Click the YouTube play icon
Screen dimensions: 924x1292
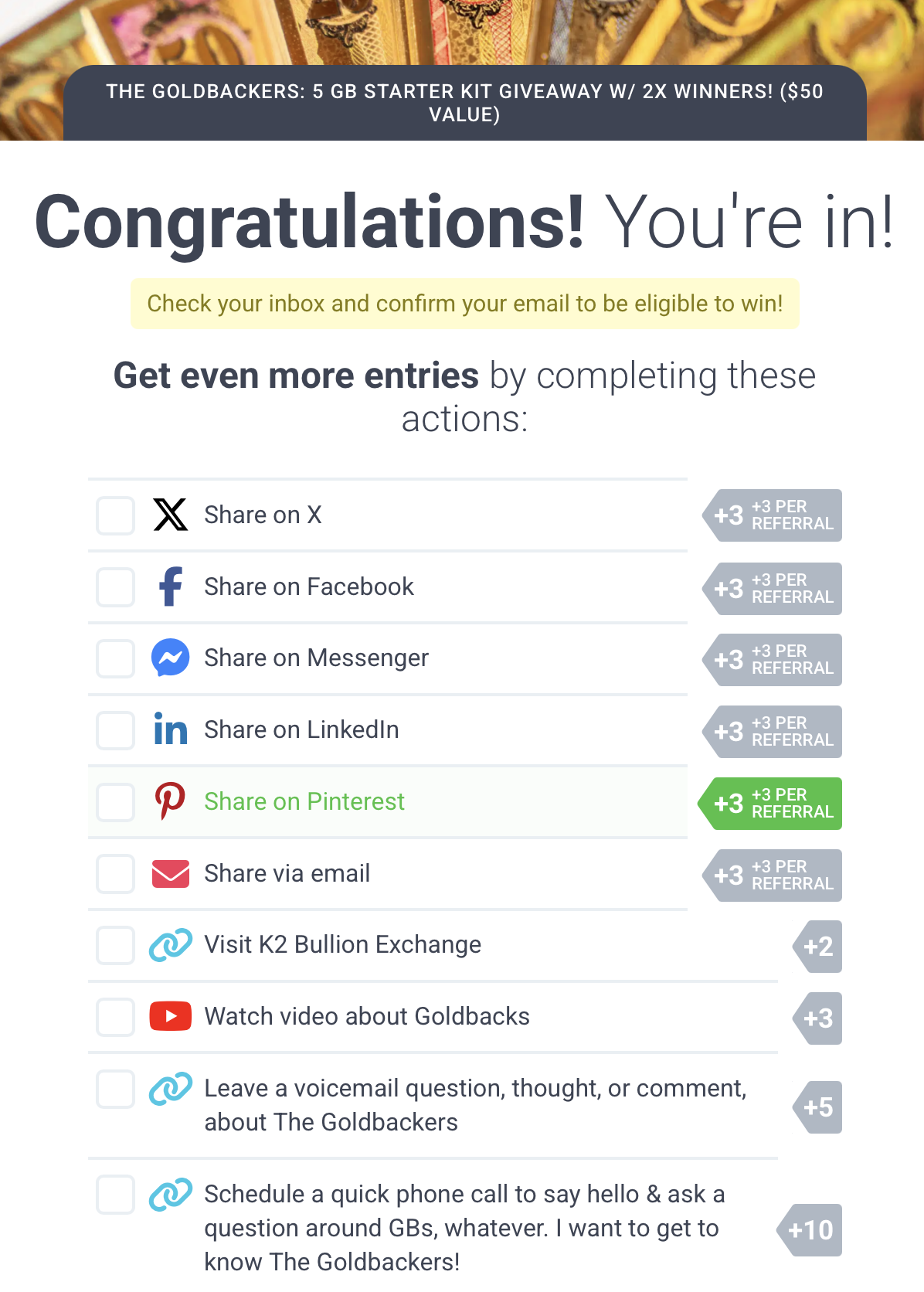click(170, 1016)
